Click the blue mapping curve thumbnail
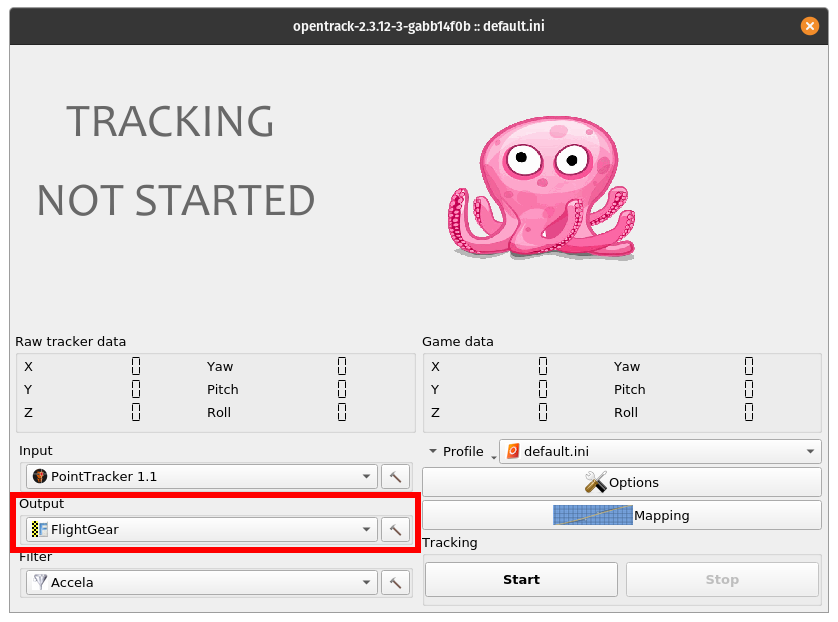838x622 pixels. click(x=592, y=515)
